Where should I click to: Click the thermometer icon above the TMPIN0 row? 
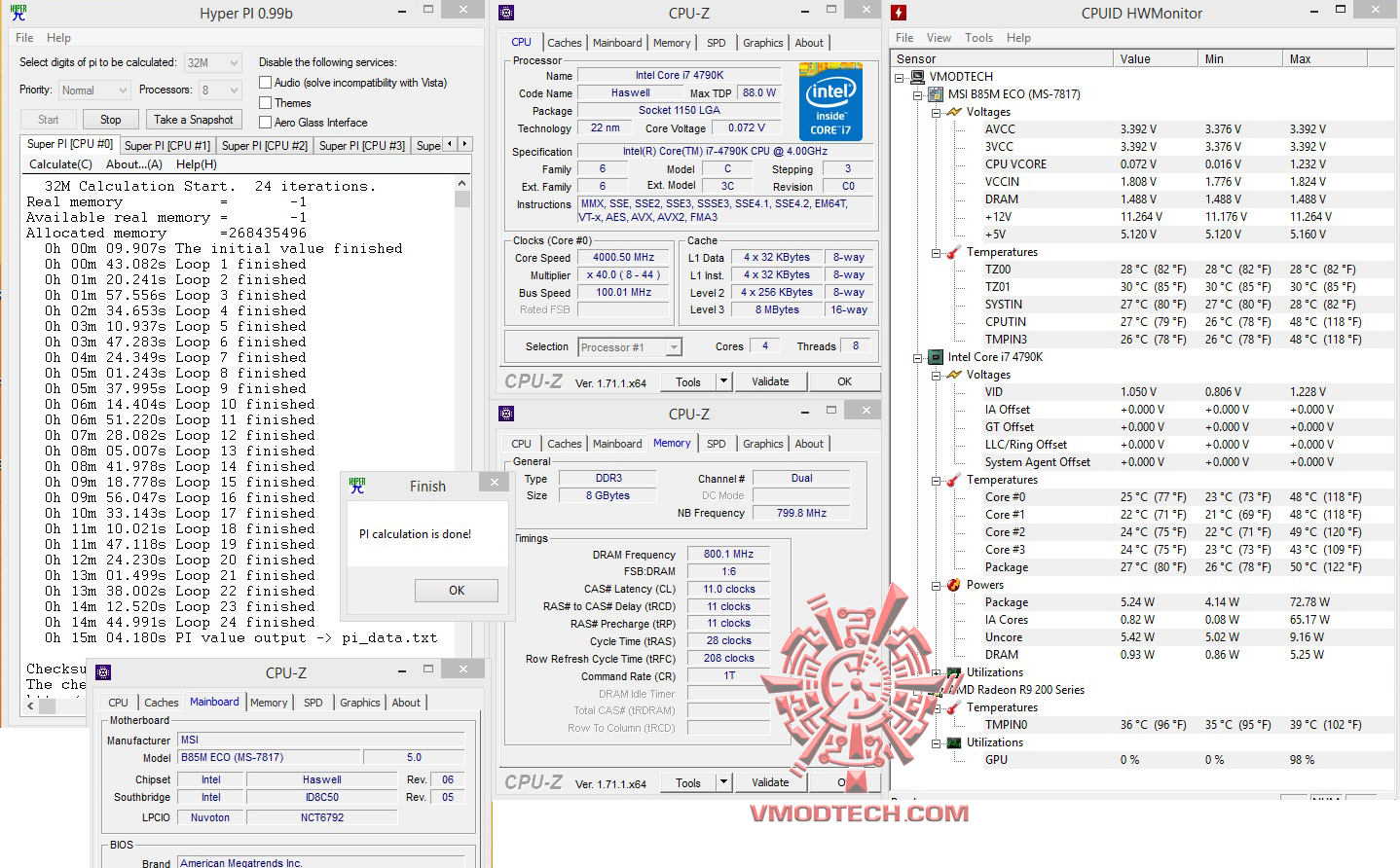tap(954, 707)
